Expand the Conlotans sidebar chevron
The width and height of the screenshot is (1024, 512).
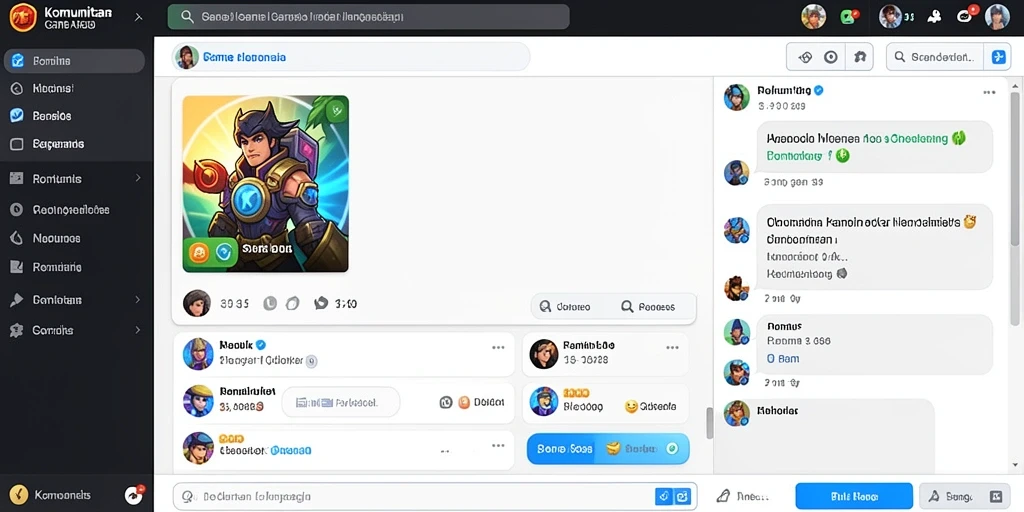pyautogui.click(x=138, y=300)
